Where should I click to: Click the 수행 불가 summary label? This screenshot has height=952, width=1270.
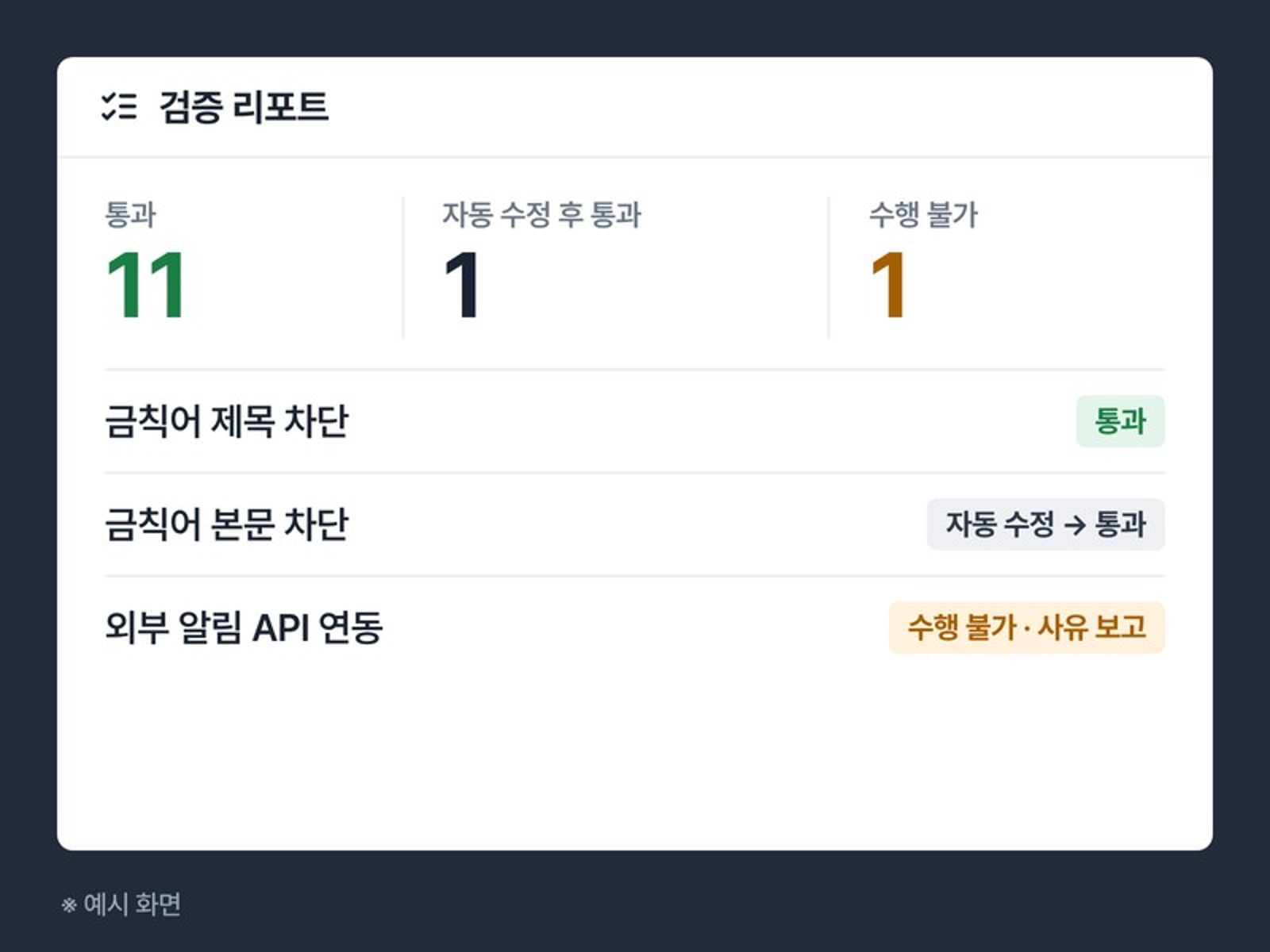coord(923,214)
